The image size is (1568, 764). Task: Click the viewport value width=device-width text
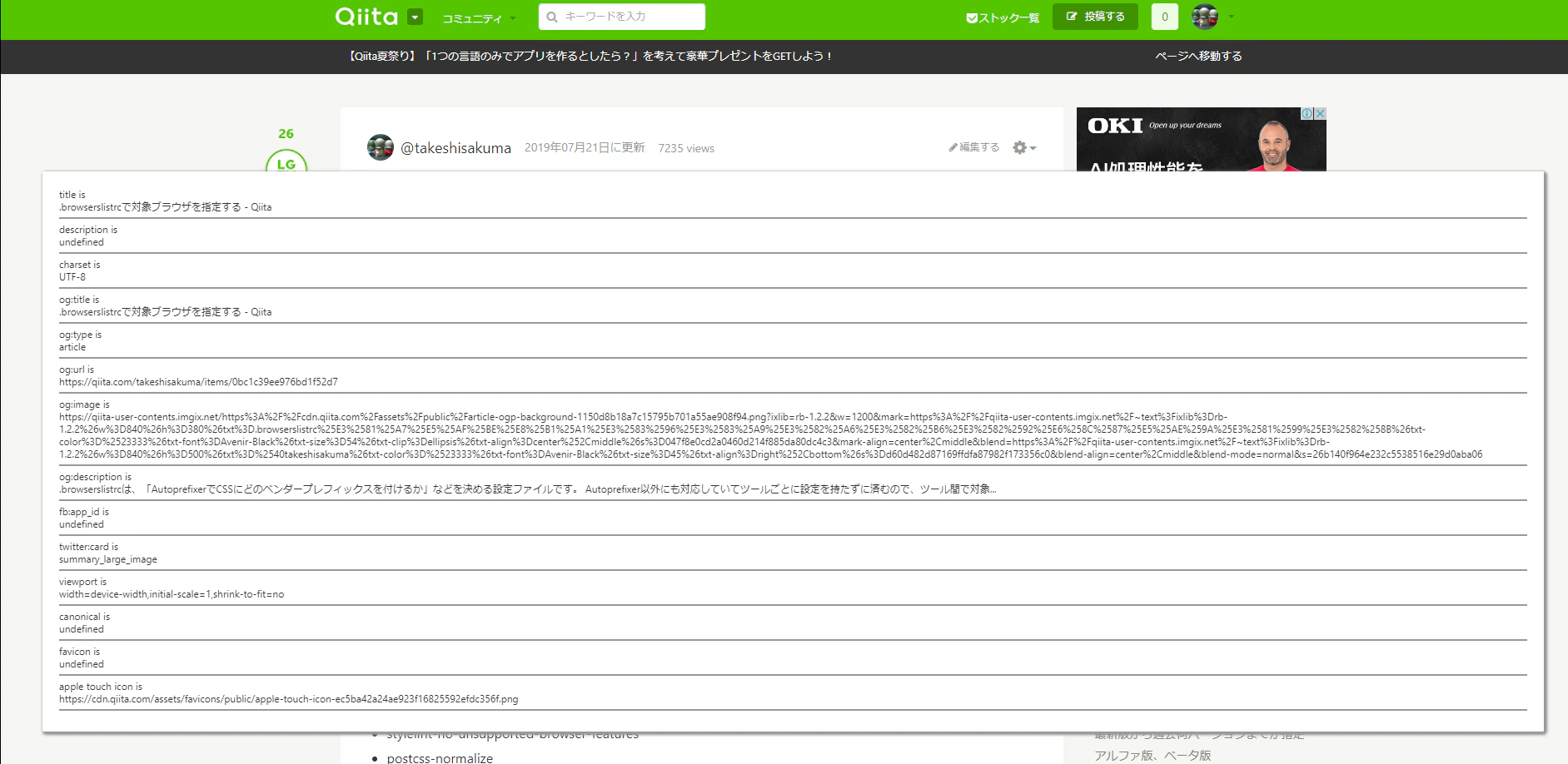[172, 594]
